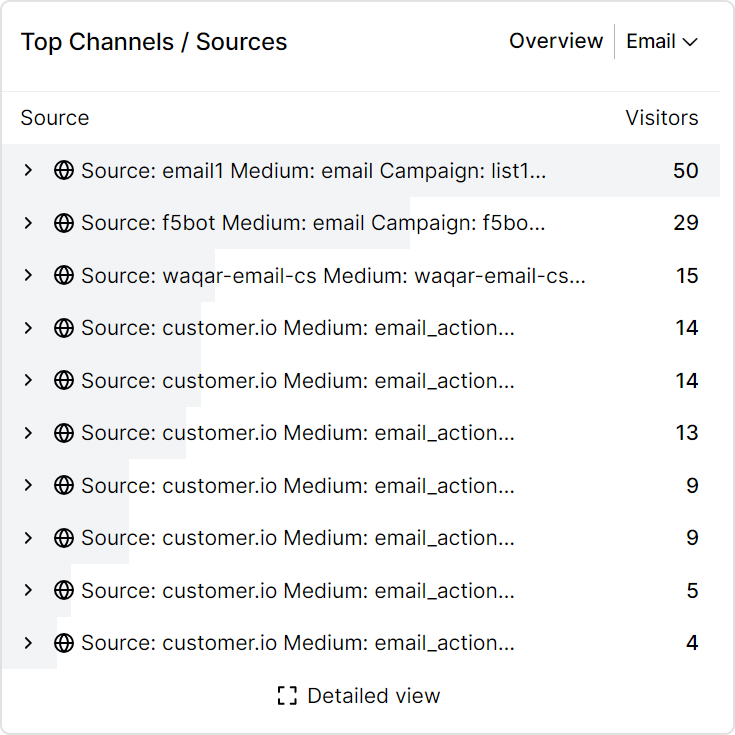This screenshot has width=735, height=735.
Task: Click globe icon of waqar-email-cs source row
Action: click(64, 275)
